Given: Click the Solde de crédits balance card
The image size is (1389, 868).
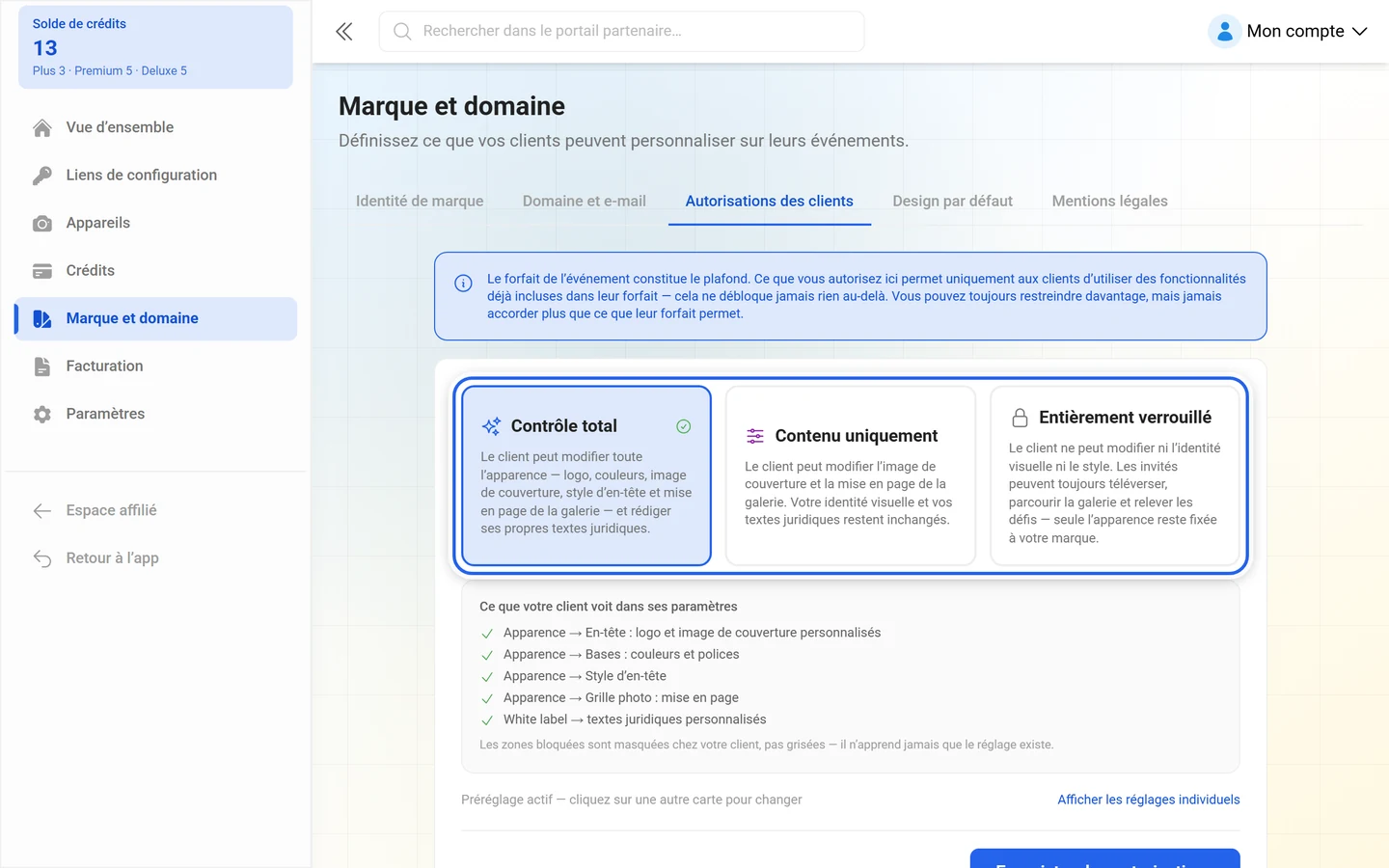Looking at the screenshot, I should pos(155,47).
